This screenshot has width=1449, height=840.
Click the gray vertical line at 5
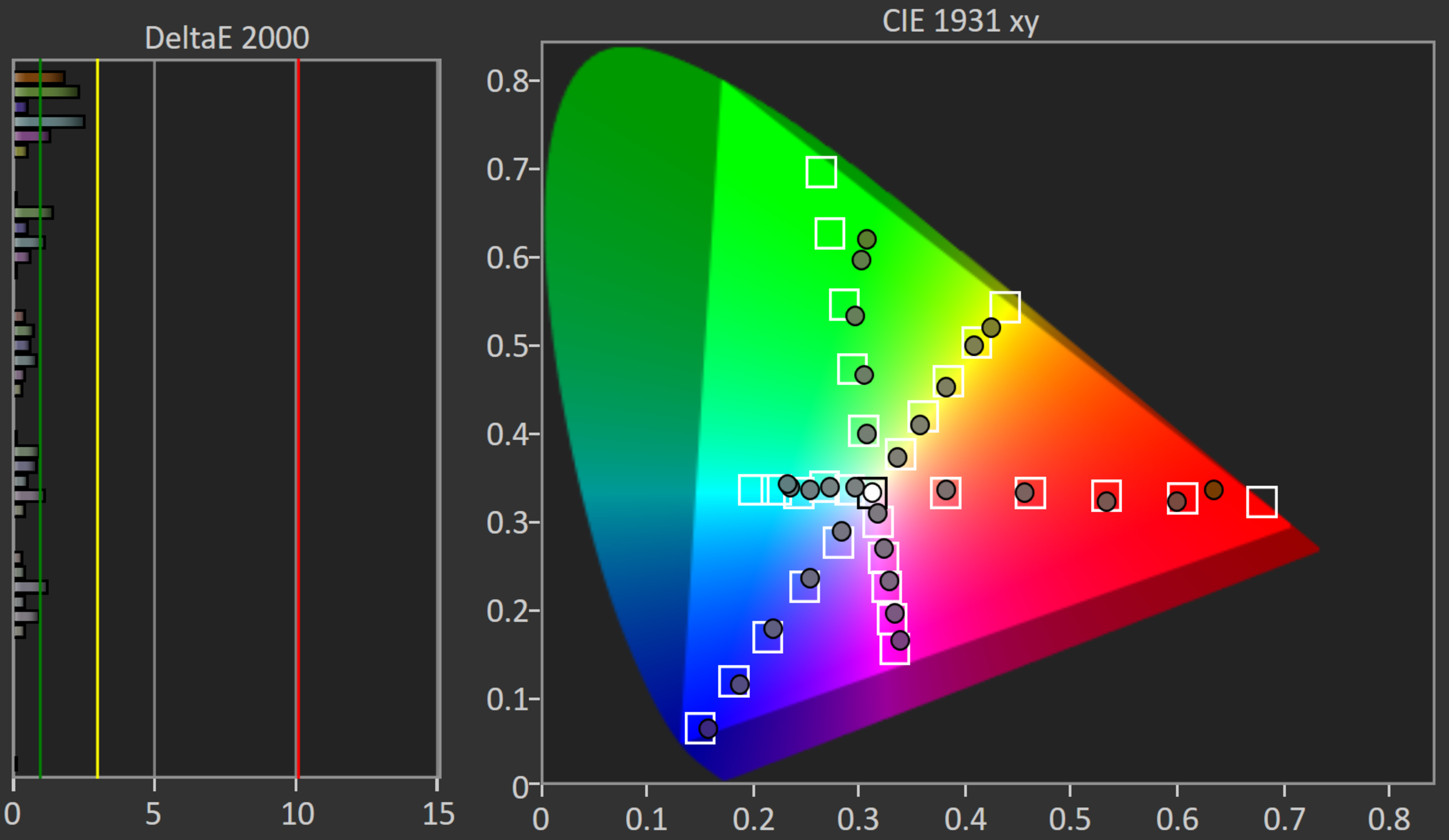pos(154,403)
